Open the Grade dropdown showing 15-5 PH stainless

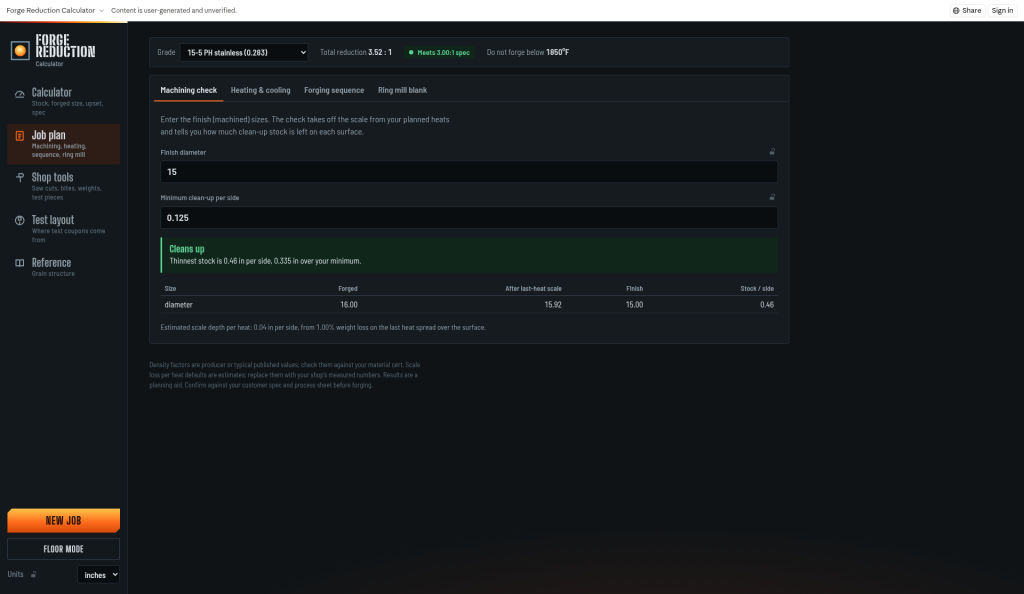pyautogui.click(x=244, y=52)
